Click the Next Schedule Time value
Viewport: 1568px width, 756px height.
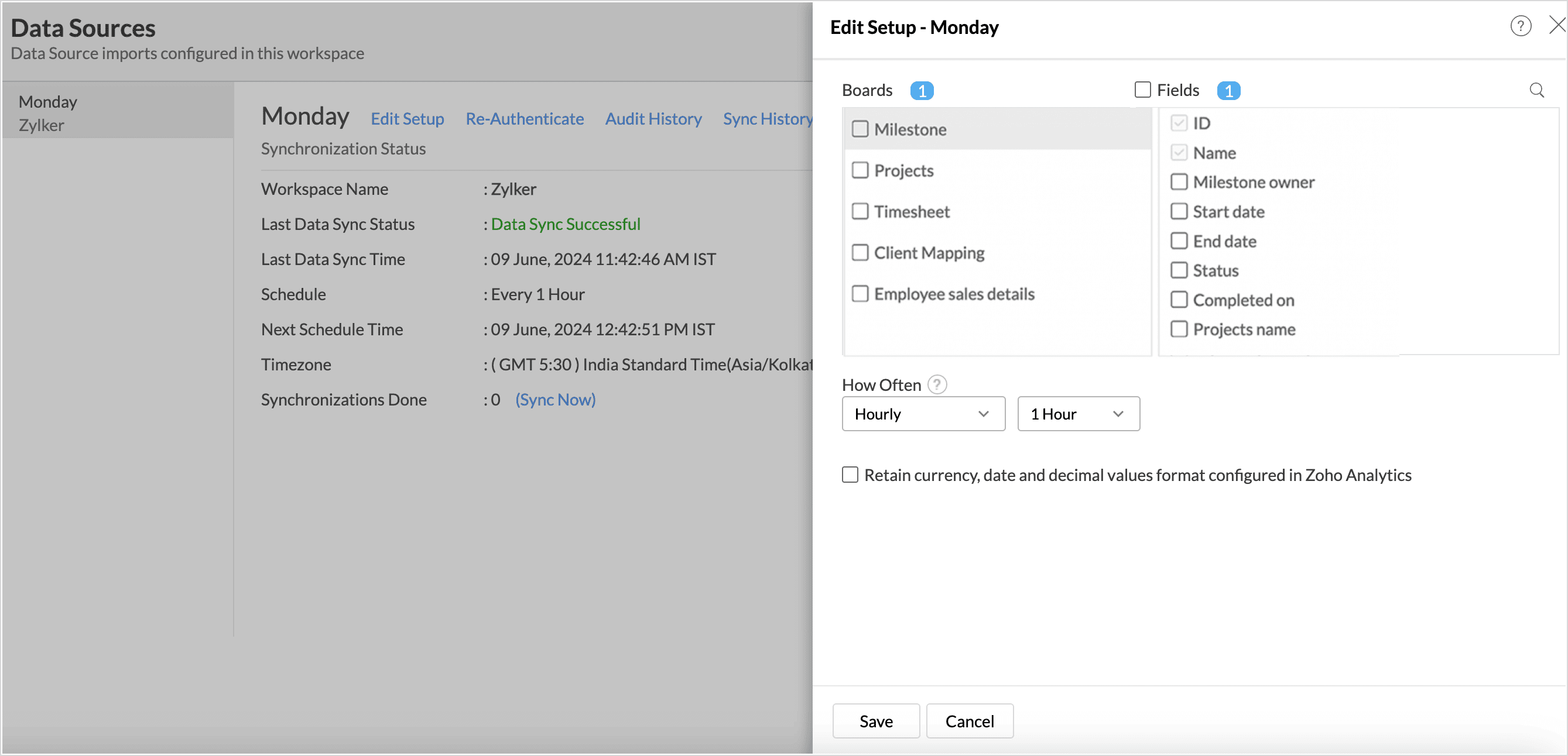pos(602,329)
